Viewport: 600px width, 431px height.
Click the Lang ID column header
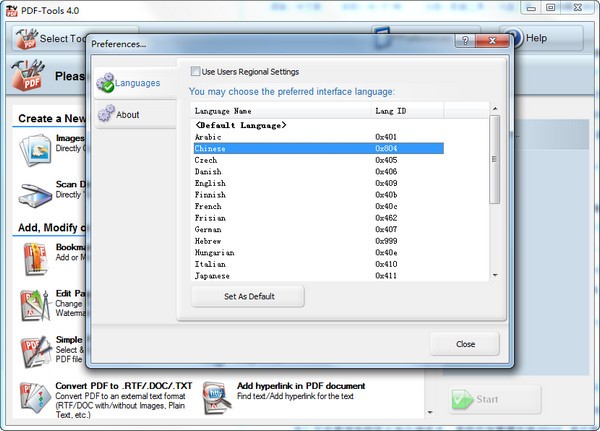[x=408, y=111]
